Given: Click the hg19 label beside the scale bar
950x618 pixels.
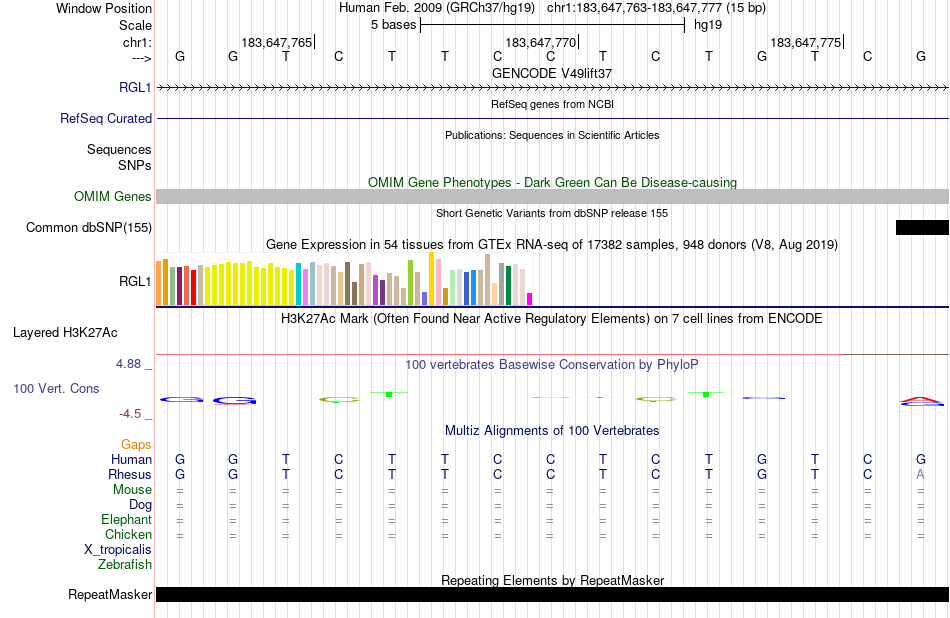Looking at the screenshot, I should [x=708, y=25].
